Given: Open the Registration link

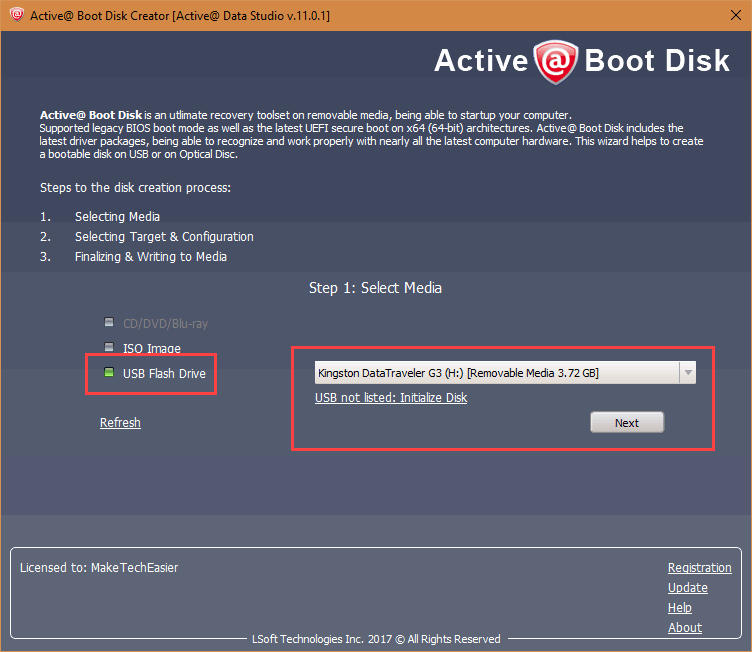Looking at the screenshot, I should coord(700,568).
